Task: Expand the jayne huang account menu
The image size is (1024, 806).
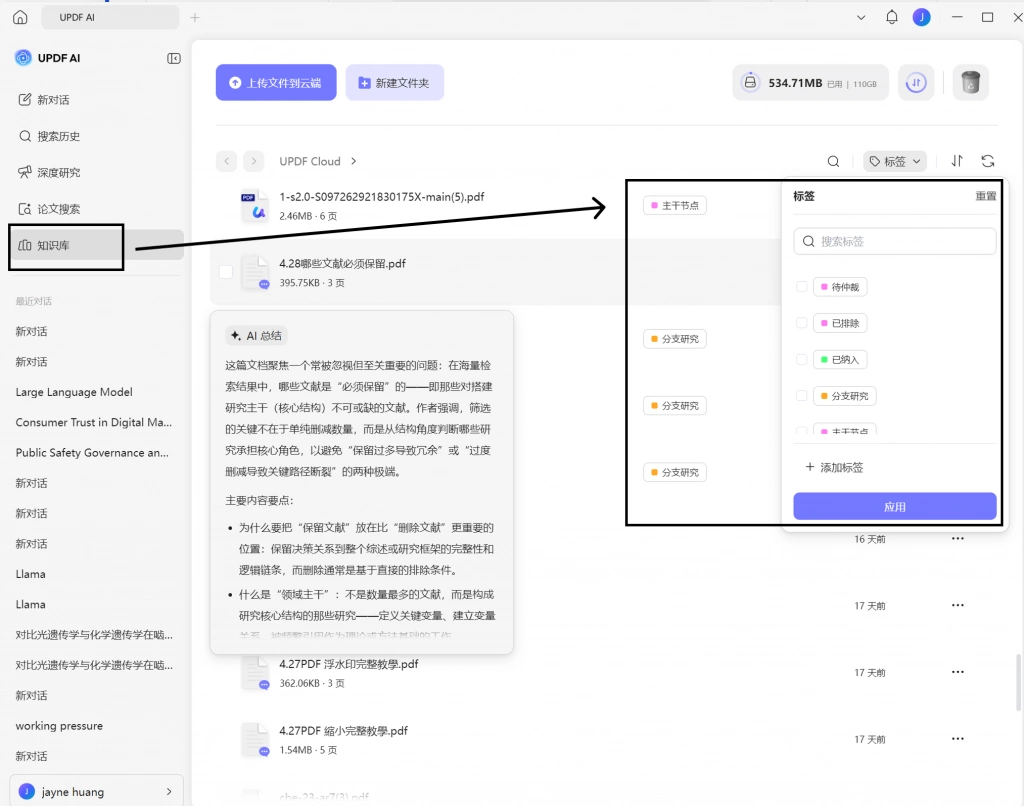Action: pyautogui.click(x=96, y=792)
